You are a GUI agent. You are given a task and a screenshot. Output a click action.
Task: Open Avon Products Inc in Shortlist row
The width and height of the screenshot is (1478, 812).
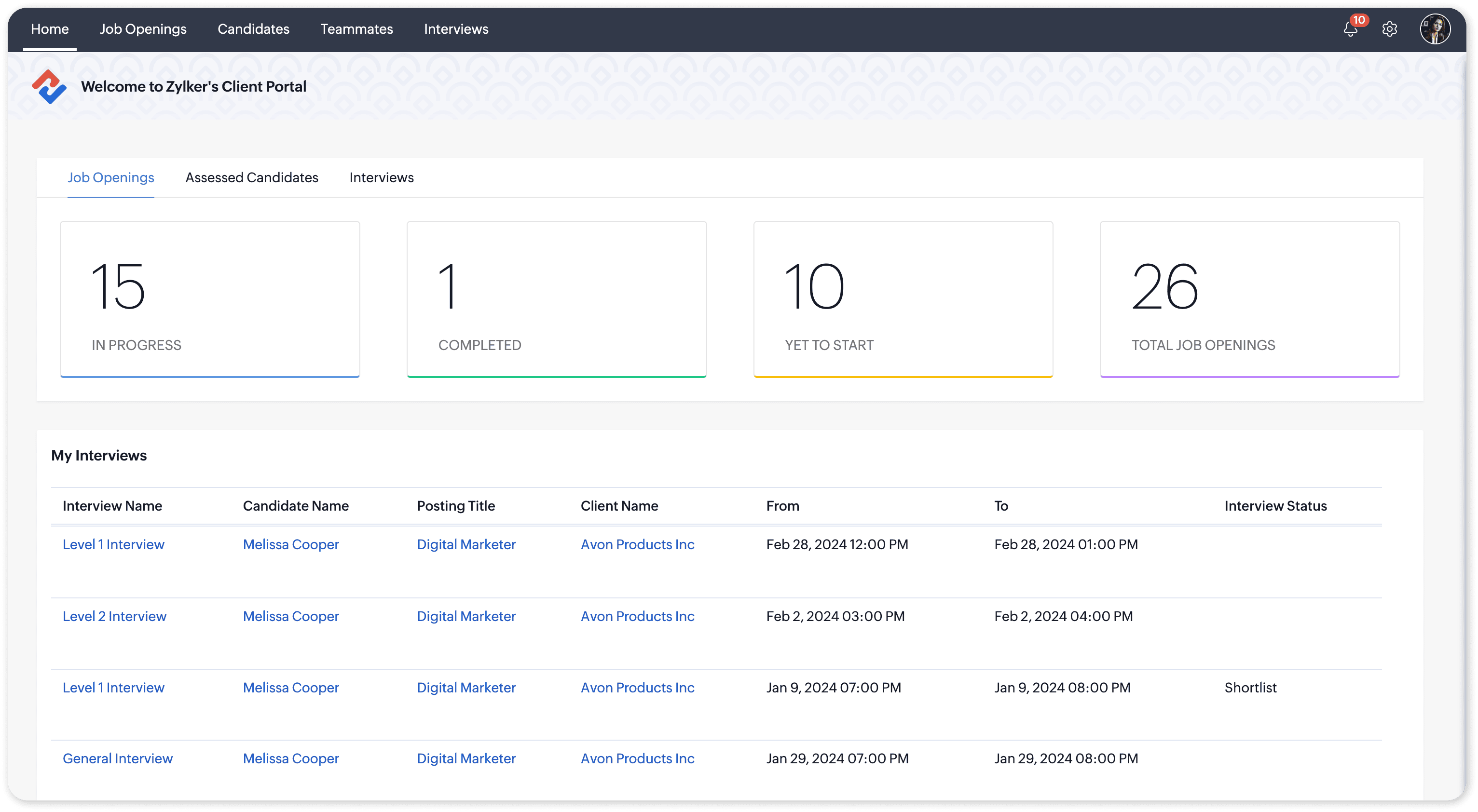tap(637, 688)
